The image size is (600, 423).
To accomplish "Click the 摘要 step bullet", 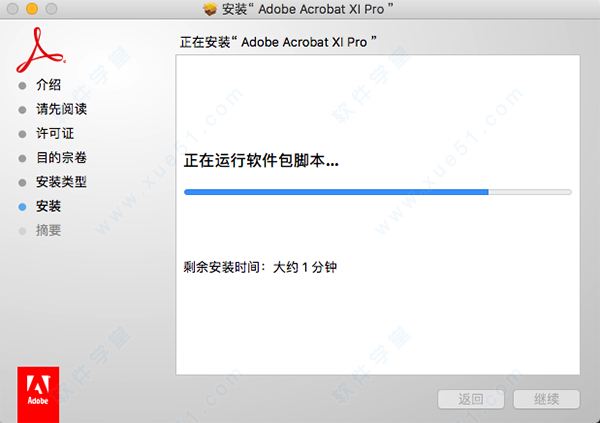I will tap(22, 231).
